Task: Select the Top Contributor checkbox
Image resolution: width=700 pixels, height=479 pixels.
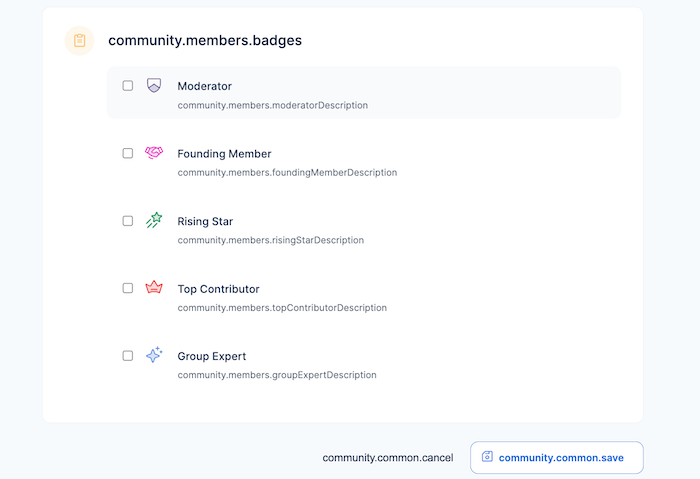Action: coord(128,288)
